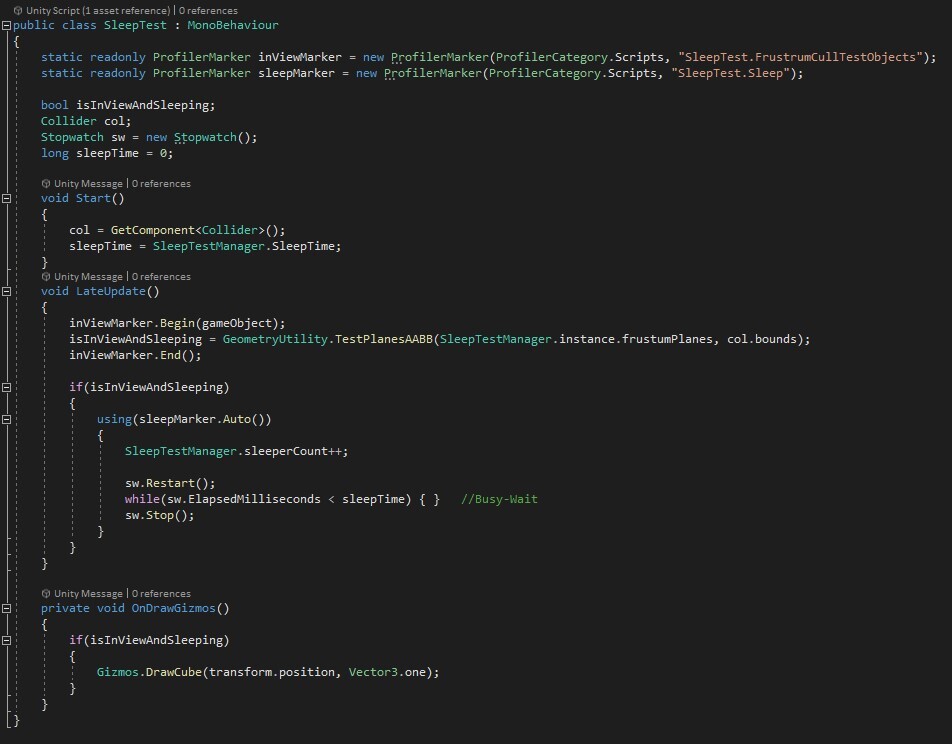The image size is (952, 744).
Task: Click 'Unity Message' label above OnDrawGizmos
Action: [x=88, y=593]
